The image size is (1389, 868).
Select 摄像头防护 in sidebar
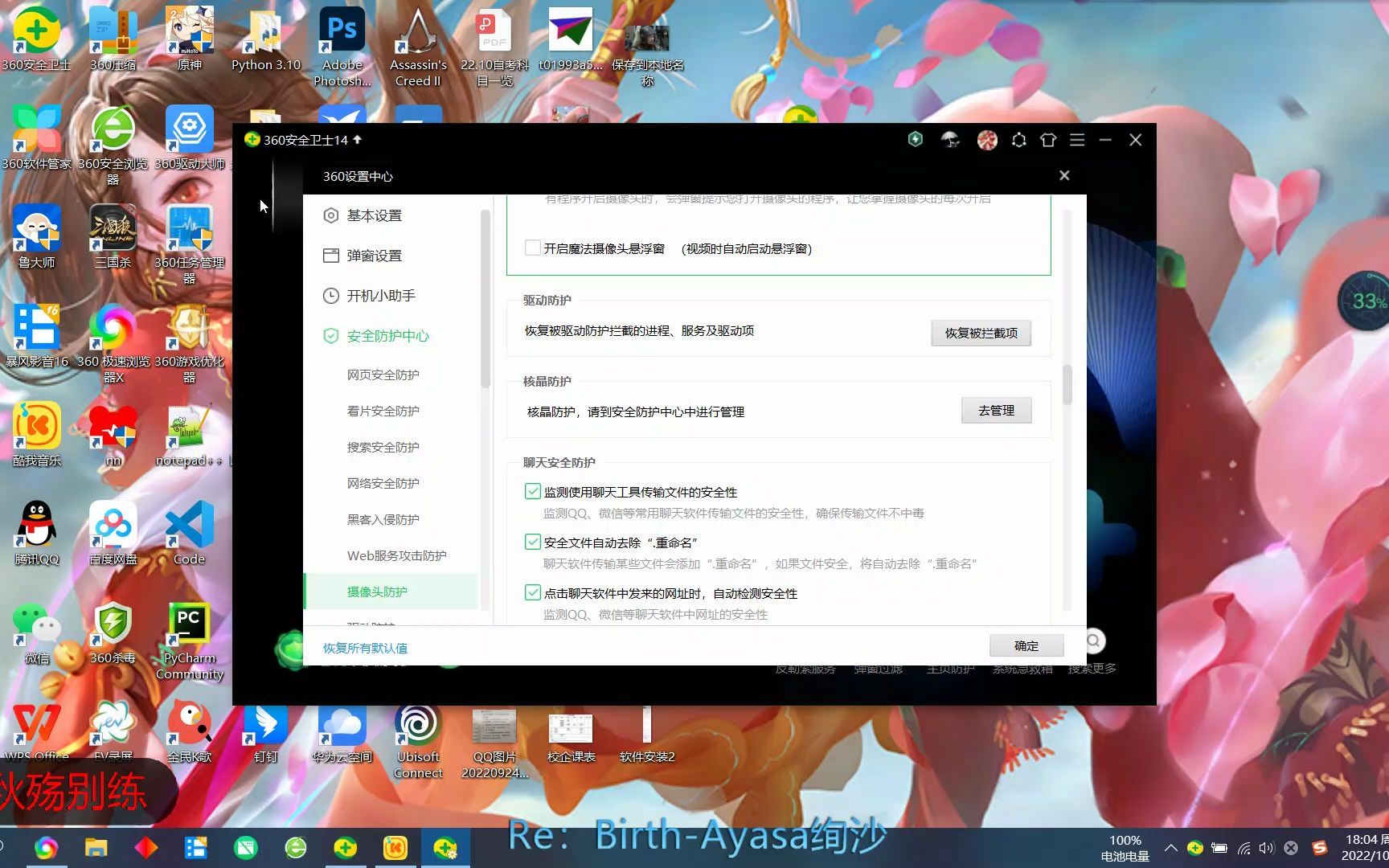[391, 592]
